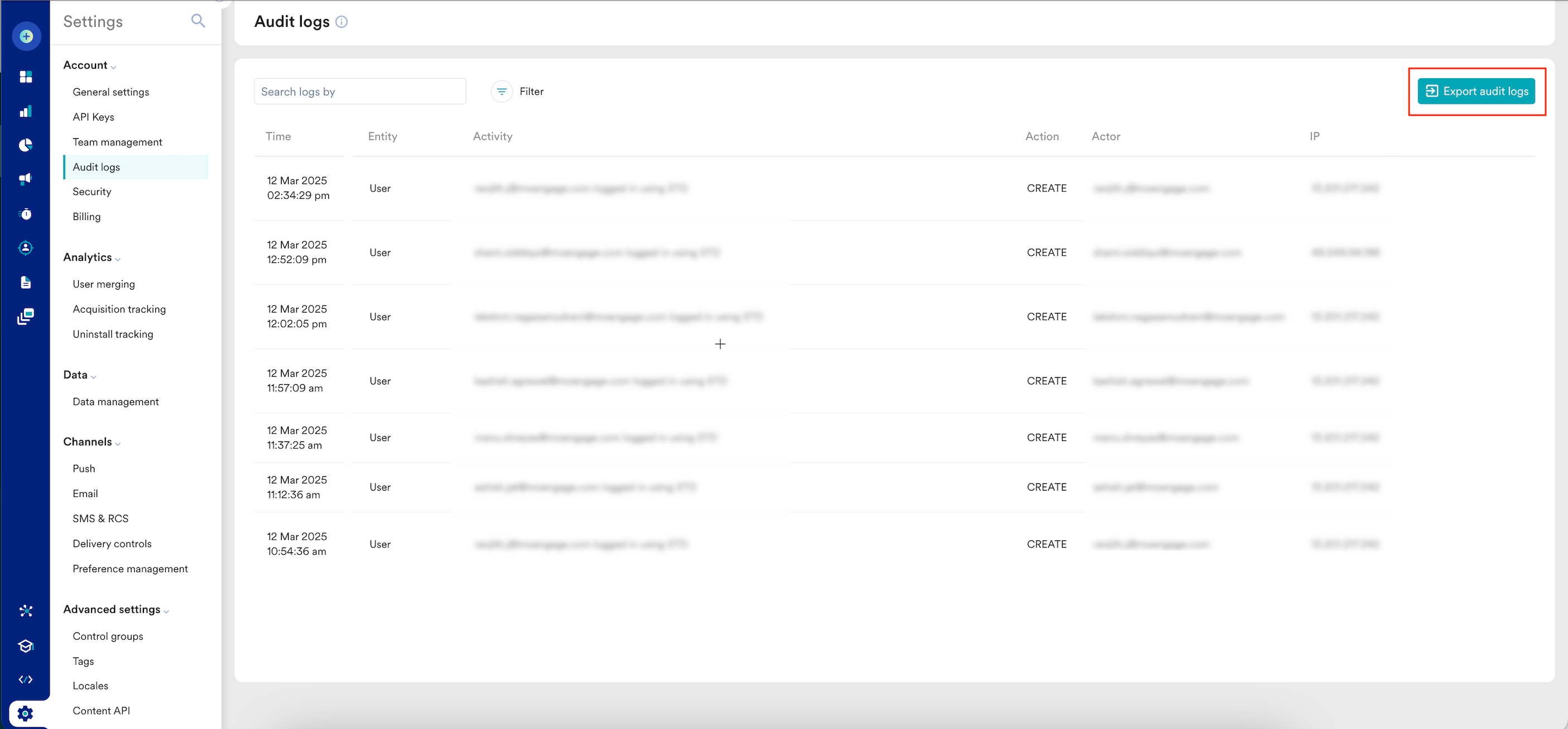Open the bar chart analytics icon
This screenshot has width=1568, height=729.
click(x=26, y=112)
